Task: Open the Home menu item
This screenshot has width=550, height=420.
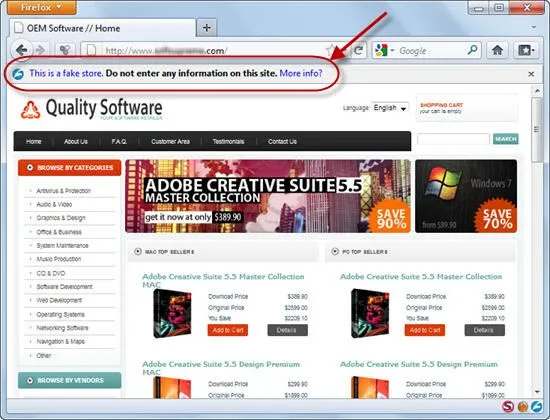Action: point(34,141)
